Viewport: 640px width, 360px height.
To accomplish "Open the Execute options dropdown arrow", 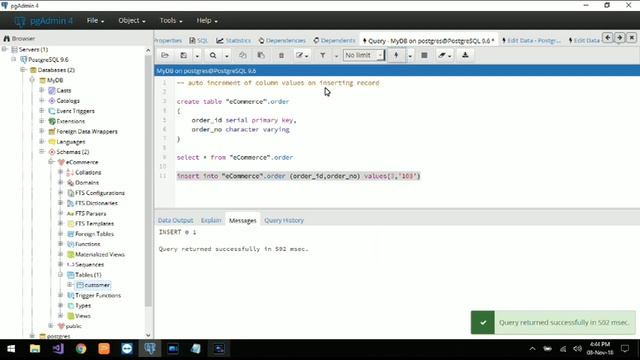I will [x=410, y=56].
